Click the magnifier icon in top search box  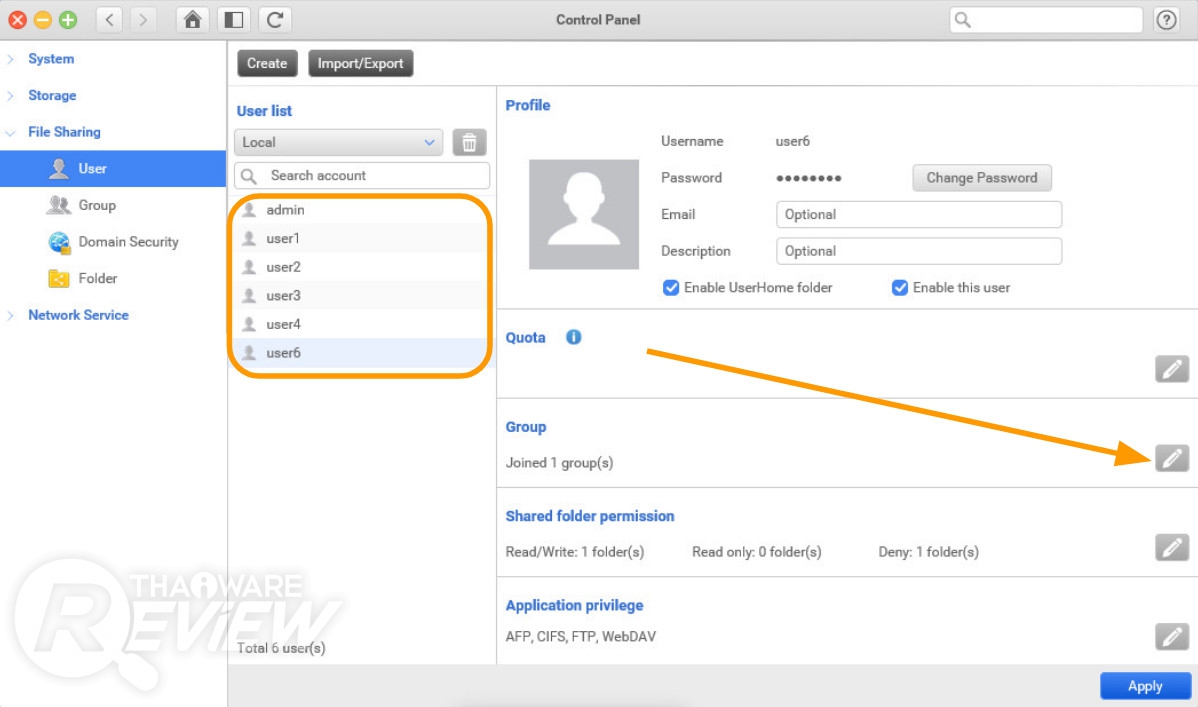pos(963,20)
